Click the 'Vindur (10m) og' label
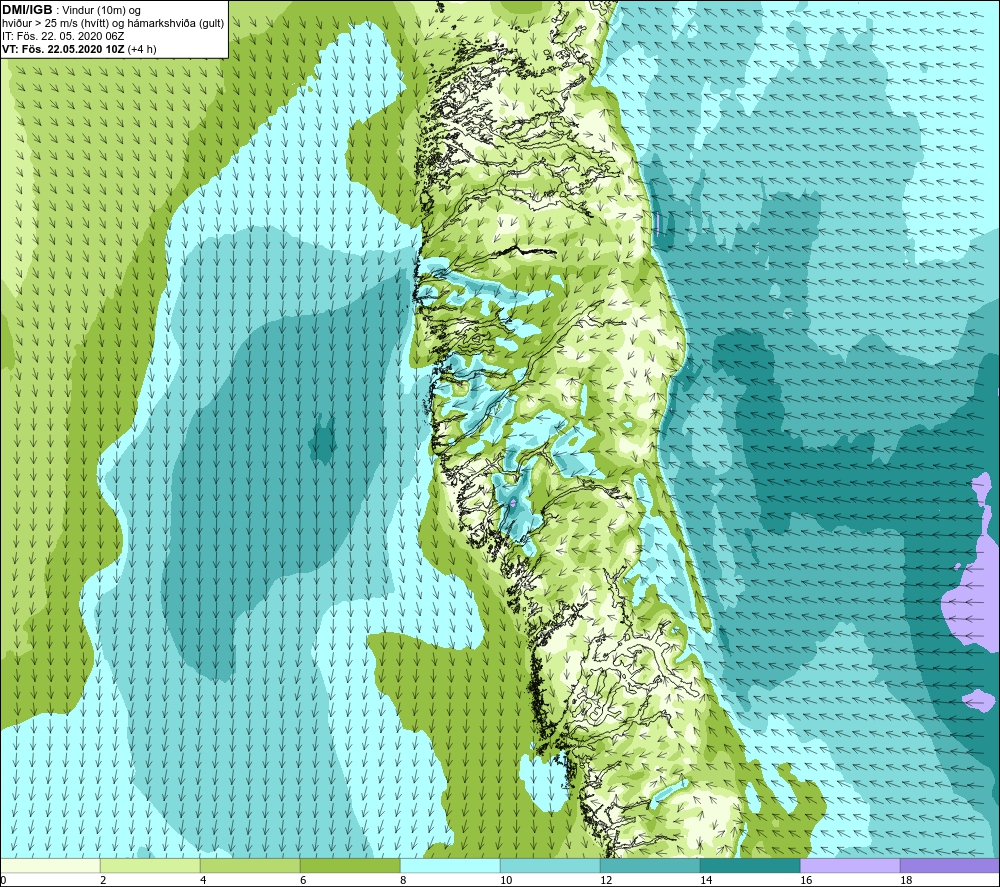1000x887 pixels. coord(103,11)
